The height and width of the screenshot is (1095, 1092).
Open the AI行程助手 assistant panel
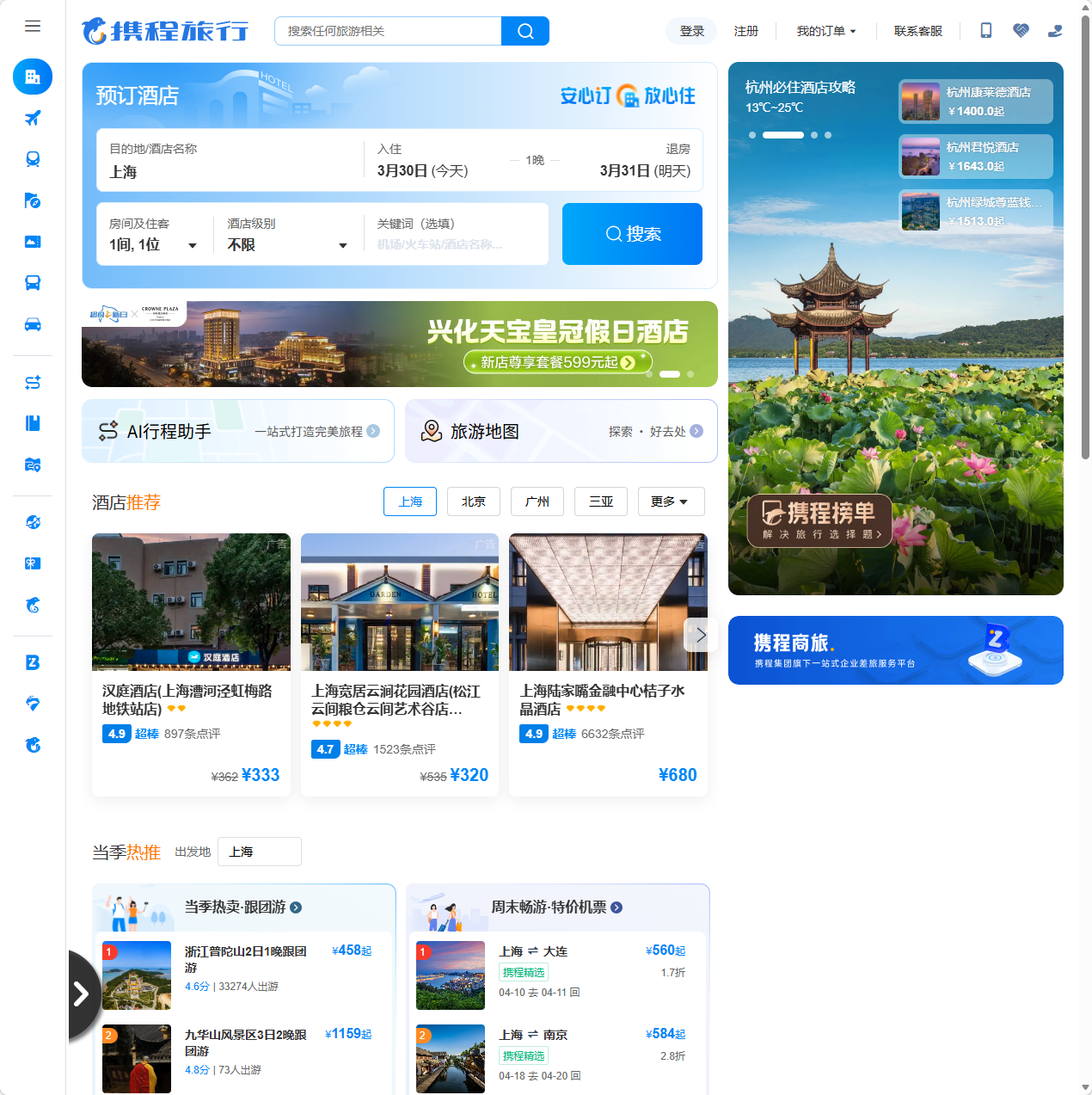[238, 431]
